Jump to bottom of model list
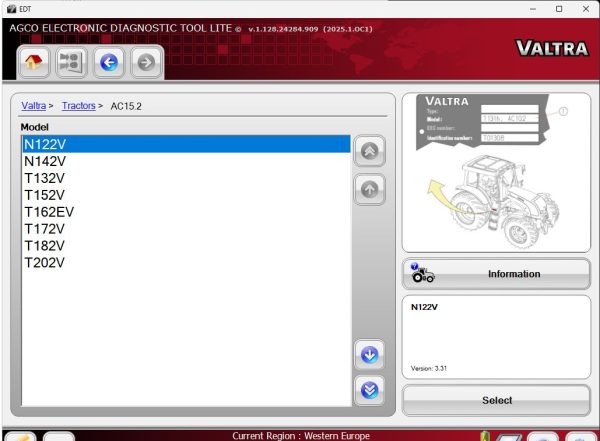Screen dimensions: 600x441 click(369, 390)
